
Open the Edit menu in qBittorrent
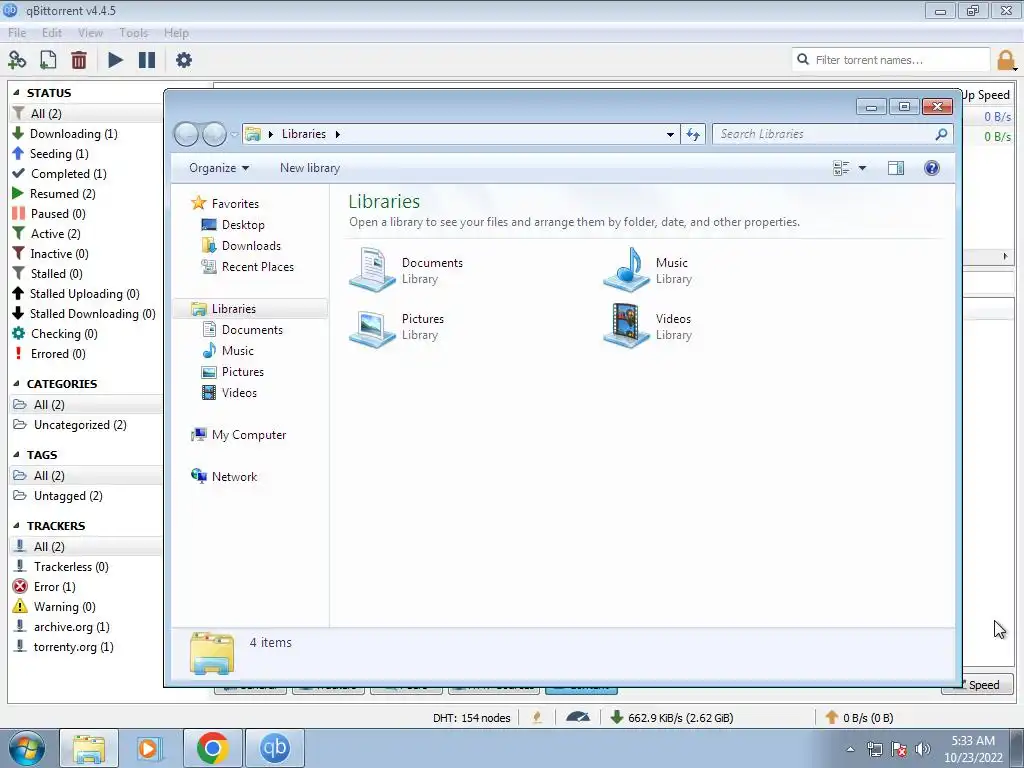pyautogui.click(x=52, y=33)
